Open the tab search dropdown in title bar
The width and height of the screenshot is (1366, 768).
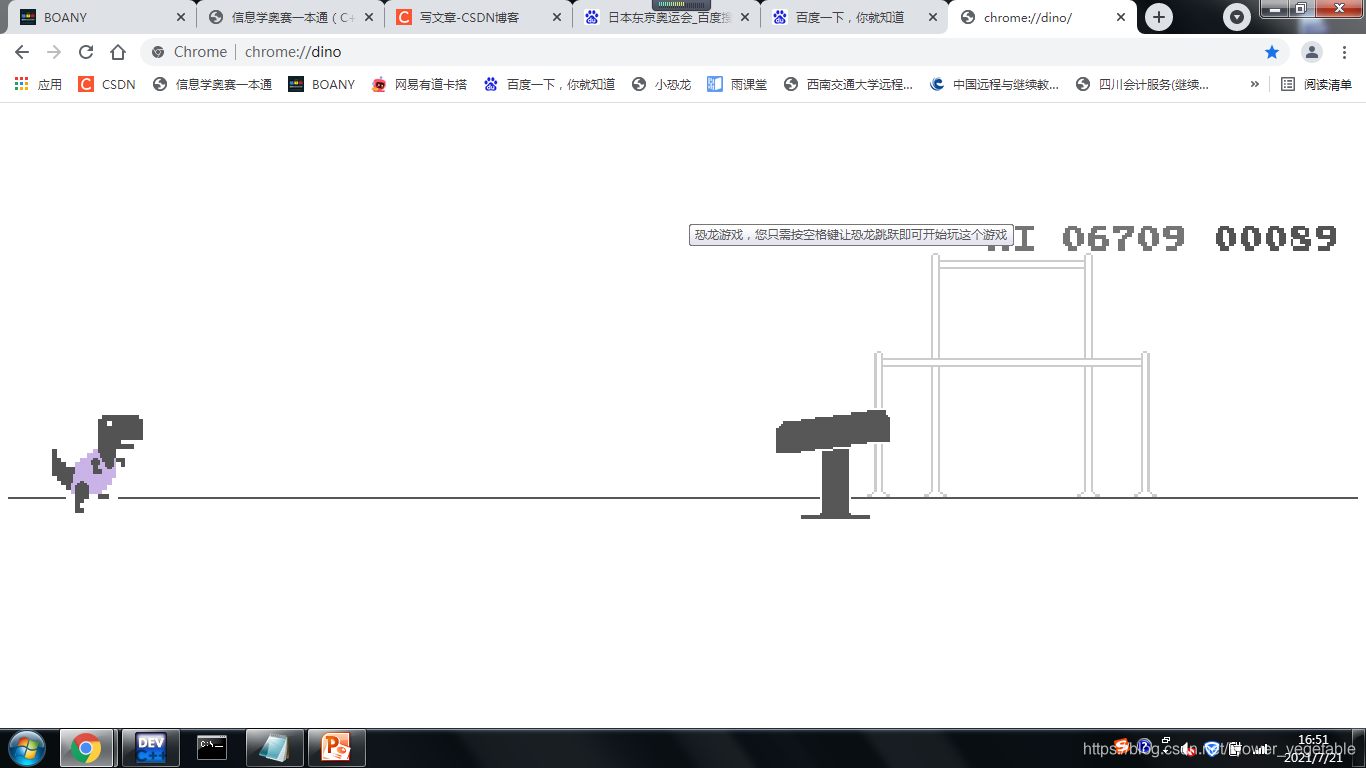(1237, 17)
